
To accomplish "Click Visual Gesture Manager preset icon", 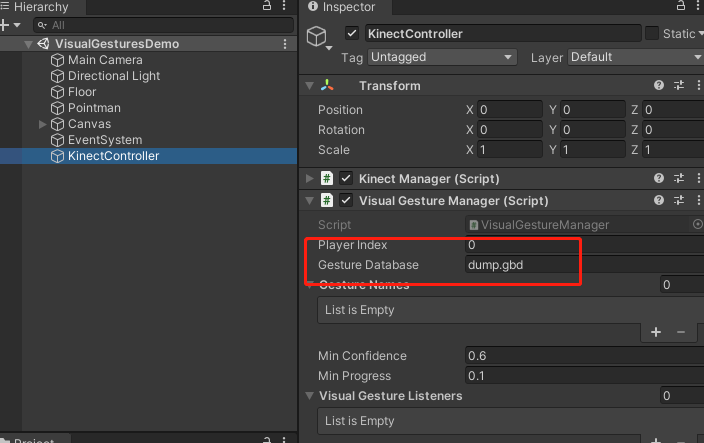I will [x=679, y=200].
